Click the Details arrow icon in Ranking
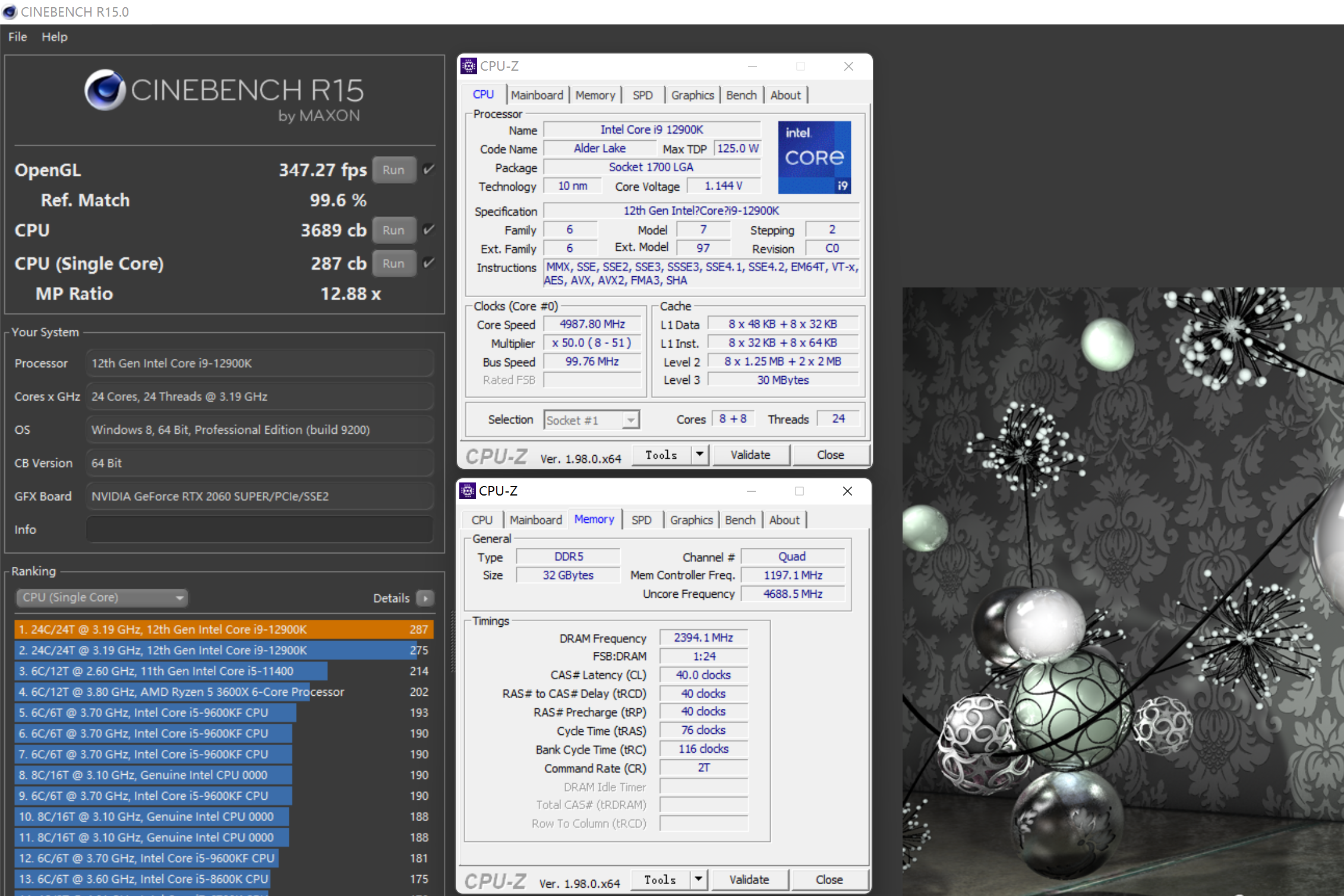Image resolution: width=1344 pixels, height=896 pixels. pyautogui.click(x=425, y=598)
